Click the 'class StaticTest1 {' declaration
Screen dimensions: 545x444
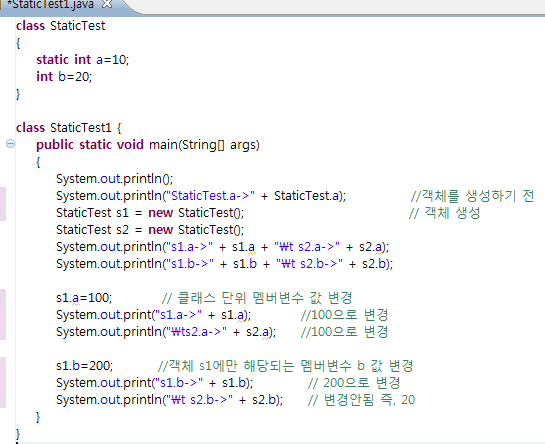(69, 128)
